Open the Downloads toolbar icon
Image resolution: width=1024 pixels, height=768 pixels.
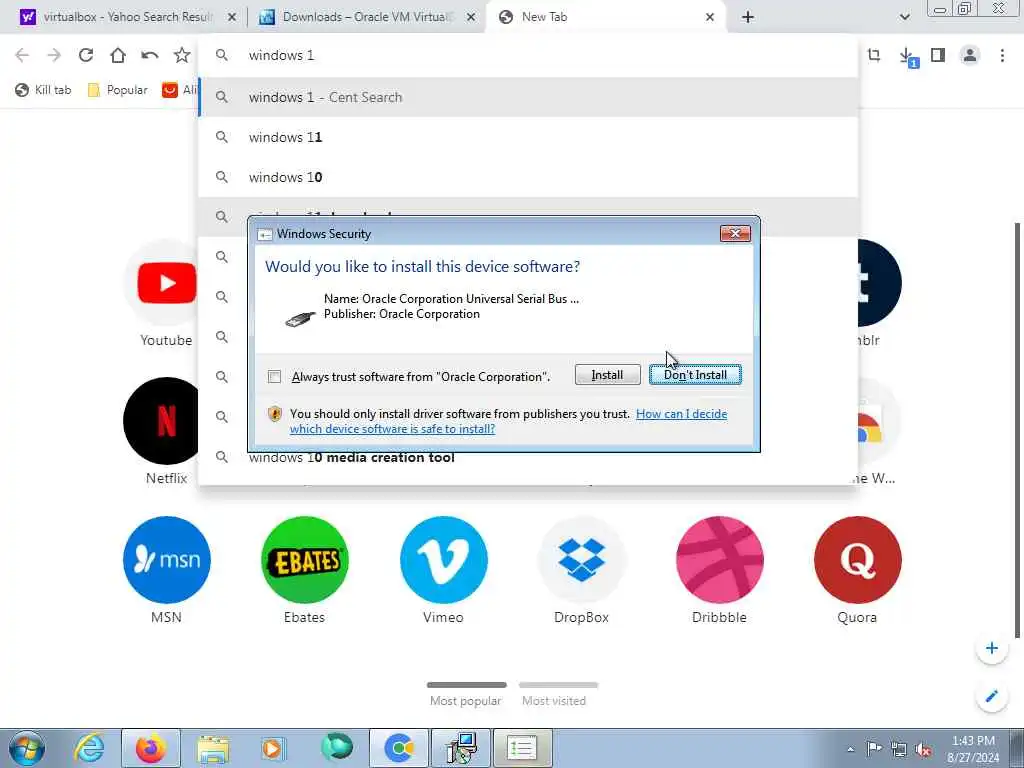coord(907,56)
